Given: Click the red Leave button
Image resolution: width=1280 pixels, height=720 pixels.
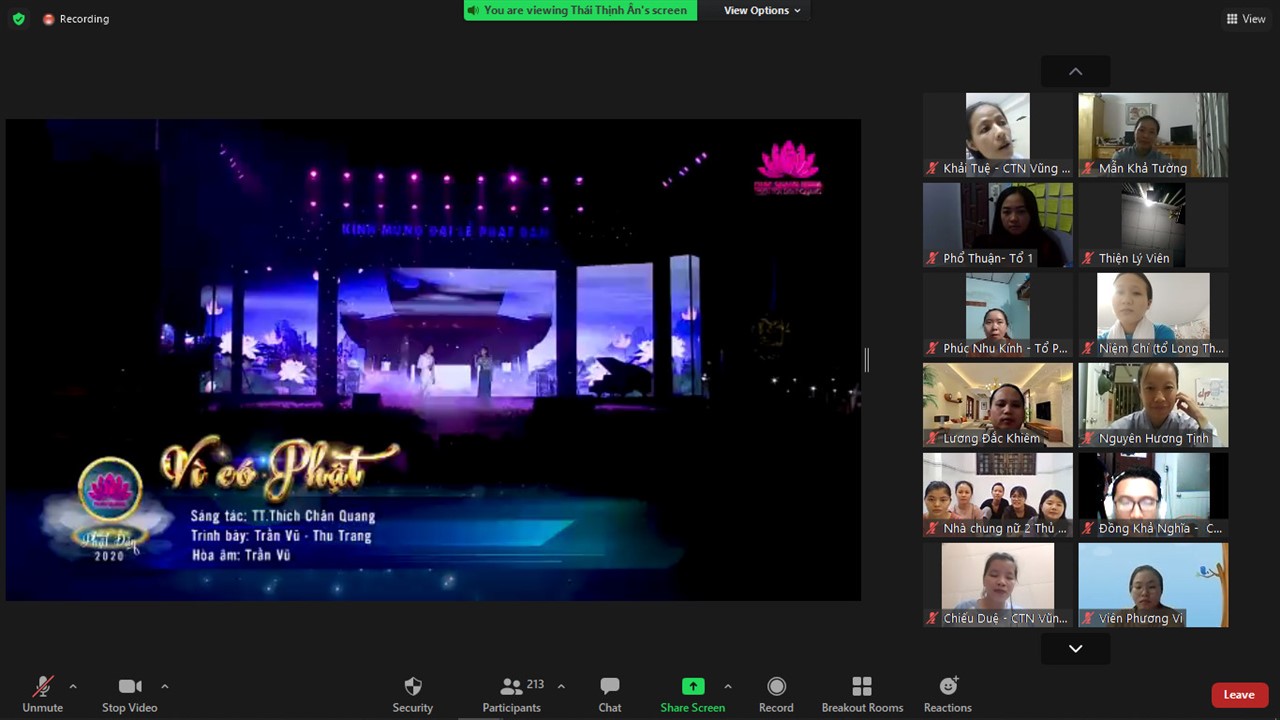Looking at the screenshot, I should pos(1239,695).
